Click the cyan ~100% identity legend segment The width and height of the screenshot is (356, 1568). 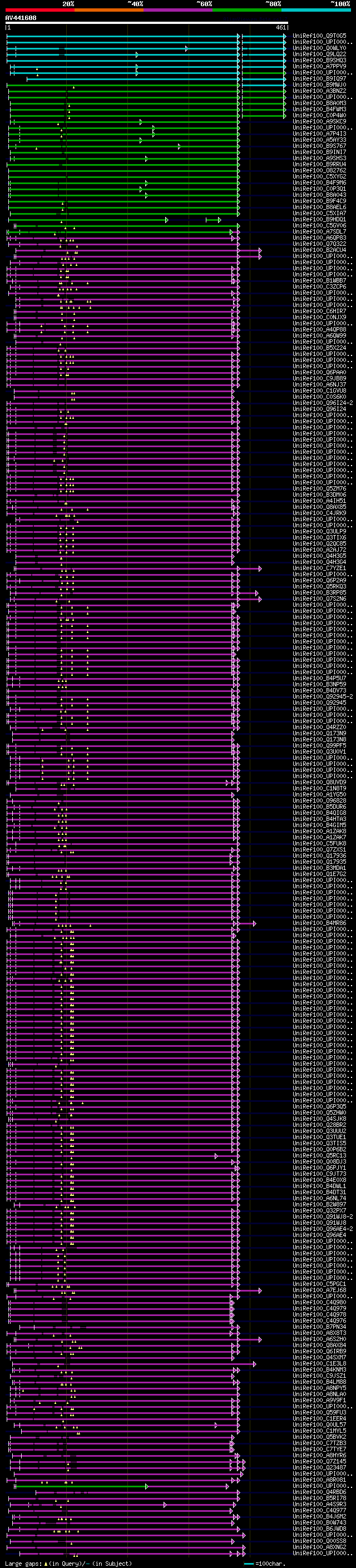coord(316,10)
